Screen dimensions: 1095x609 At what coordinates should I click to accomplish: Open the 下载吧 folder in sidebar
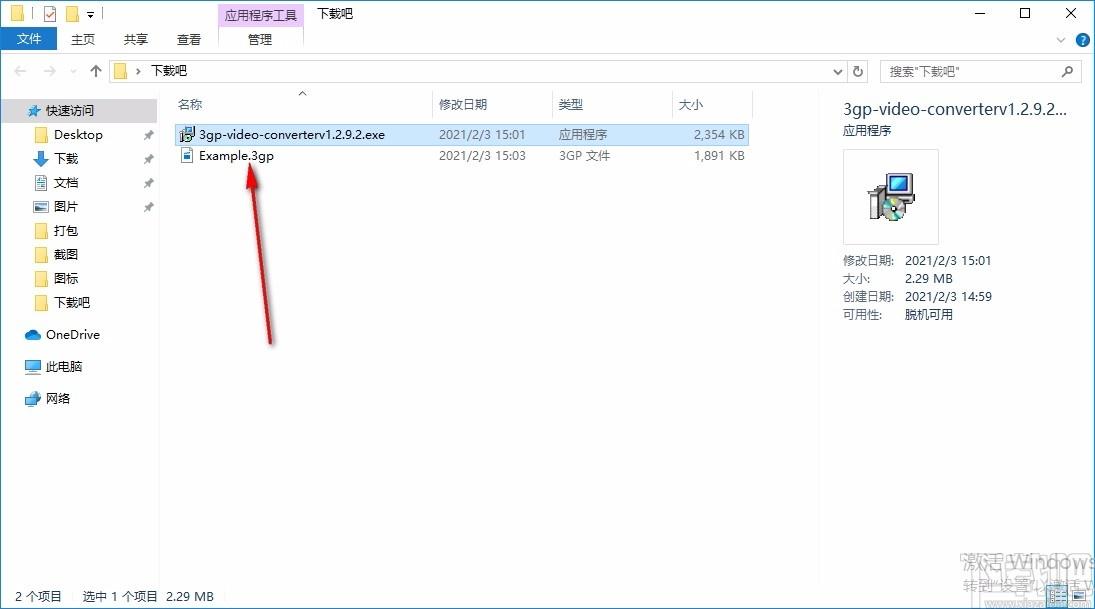pos(72,302)
